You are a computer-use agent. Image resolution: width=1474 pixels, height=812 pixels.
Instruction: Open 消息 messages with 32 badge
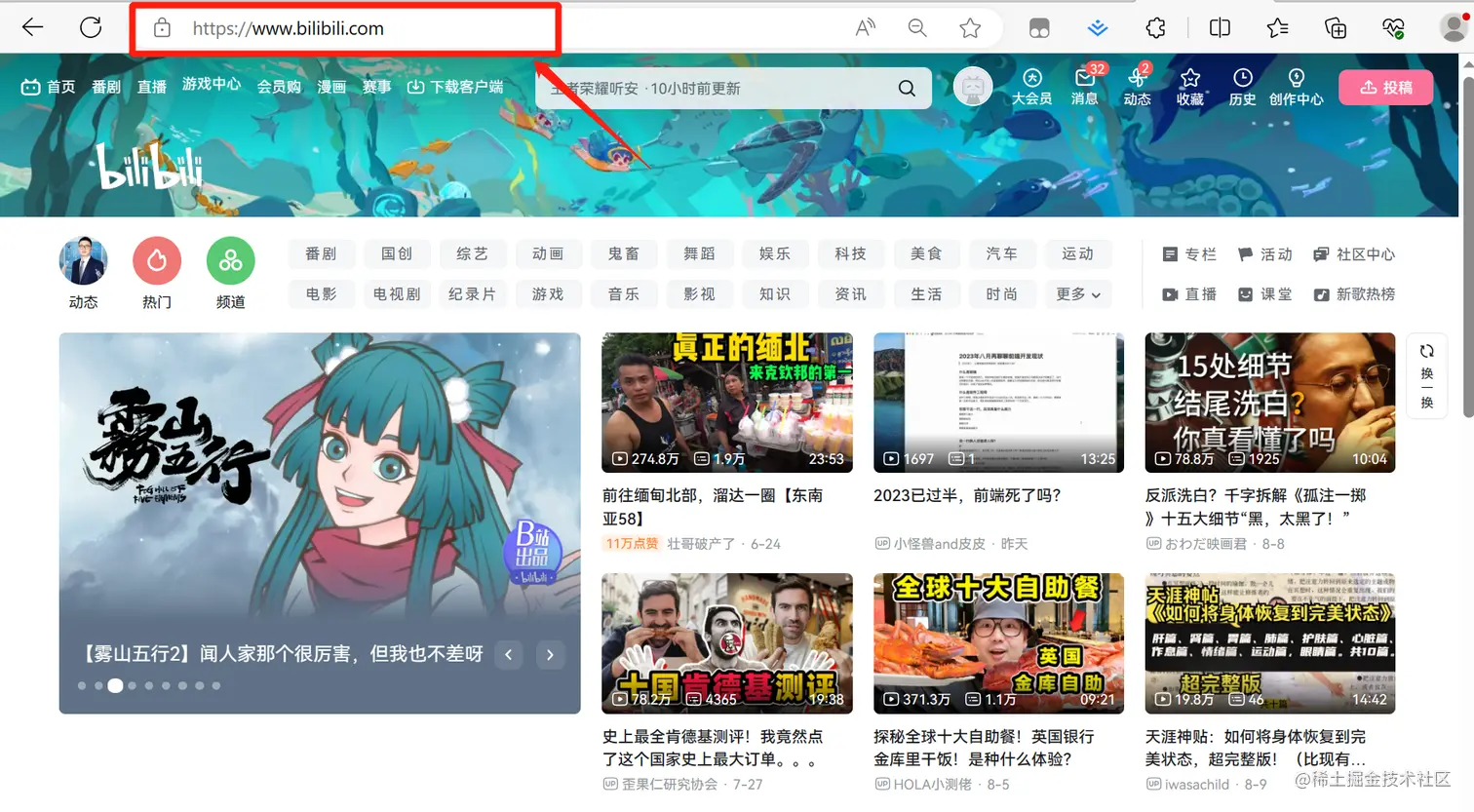1085,87
